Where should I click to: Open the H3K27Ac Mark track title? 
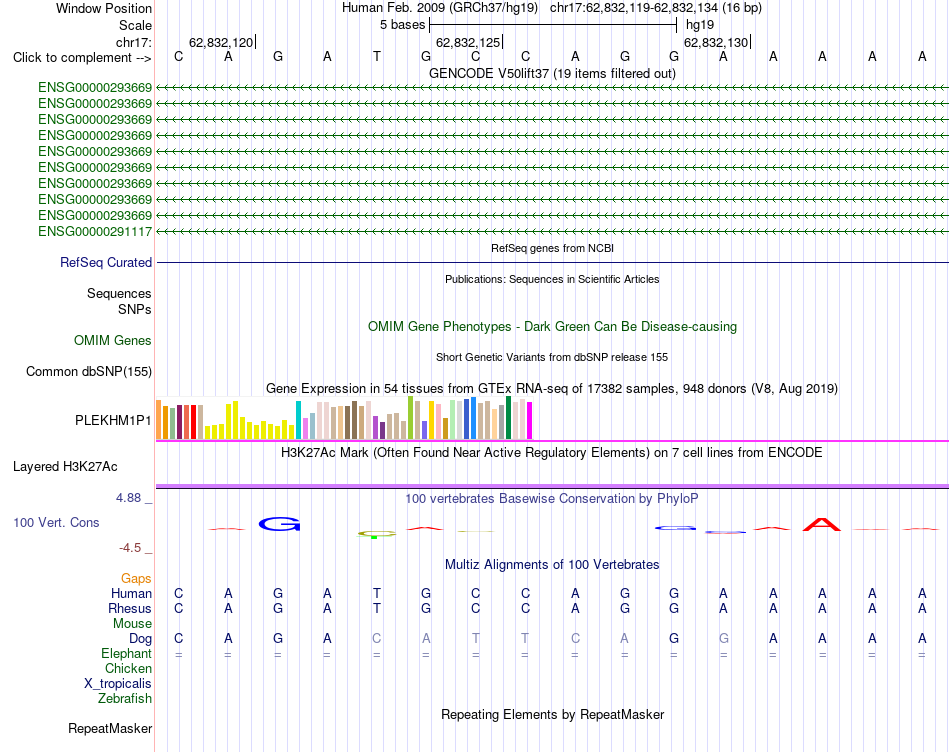[552, 453]
